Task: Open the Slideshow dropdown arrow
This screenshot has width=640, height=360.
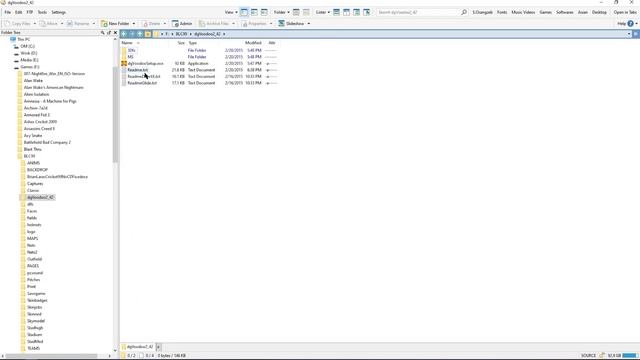Action: [309, 24]
